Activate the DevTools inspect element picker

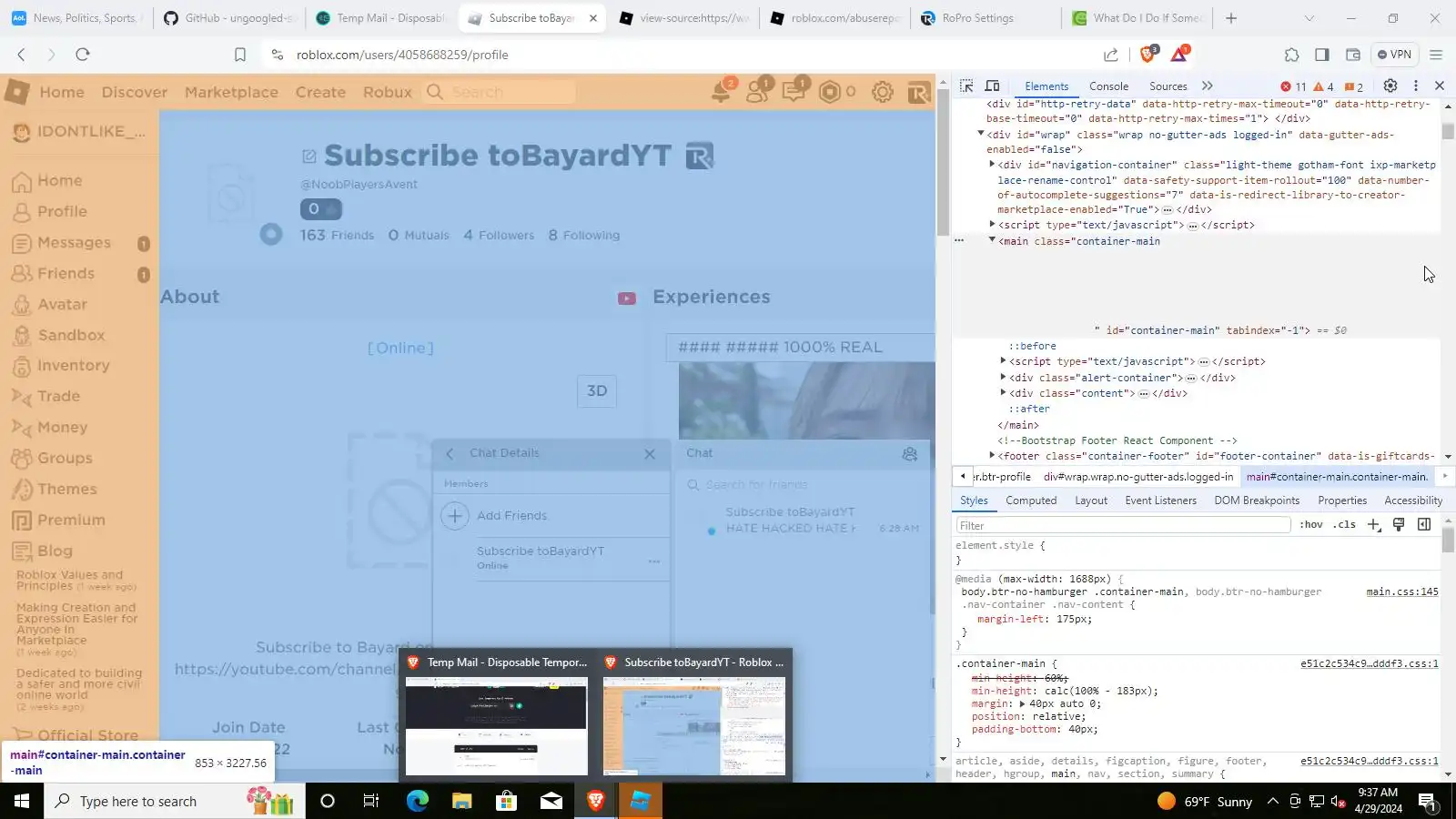tap(966, 86)
